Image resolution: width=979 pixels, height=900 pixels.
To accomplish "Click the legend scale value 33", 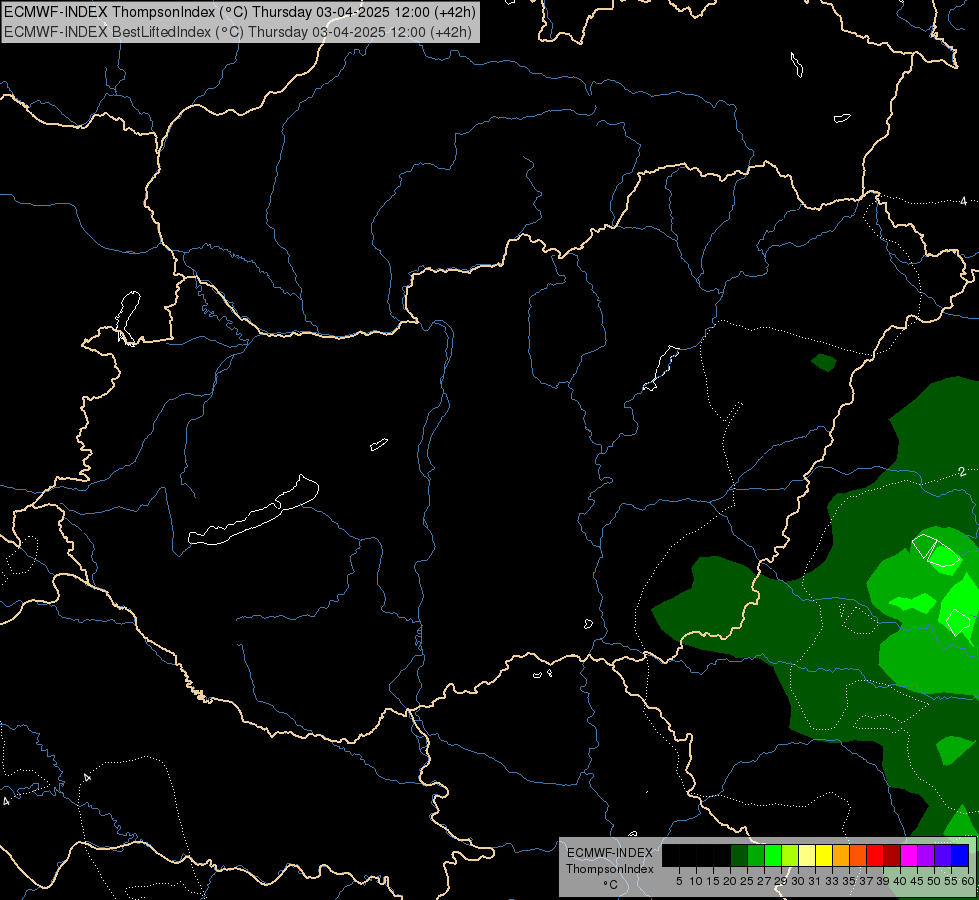I will (832, 881).
